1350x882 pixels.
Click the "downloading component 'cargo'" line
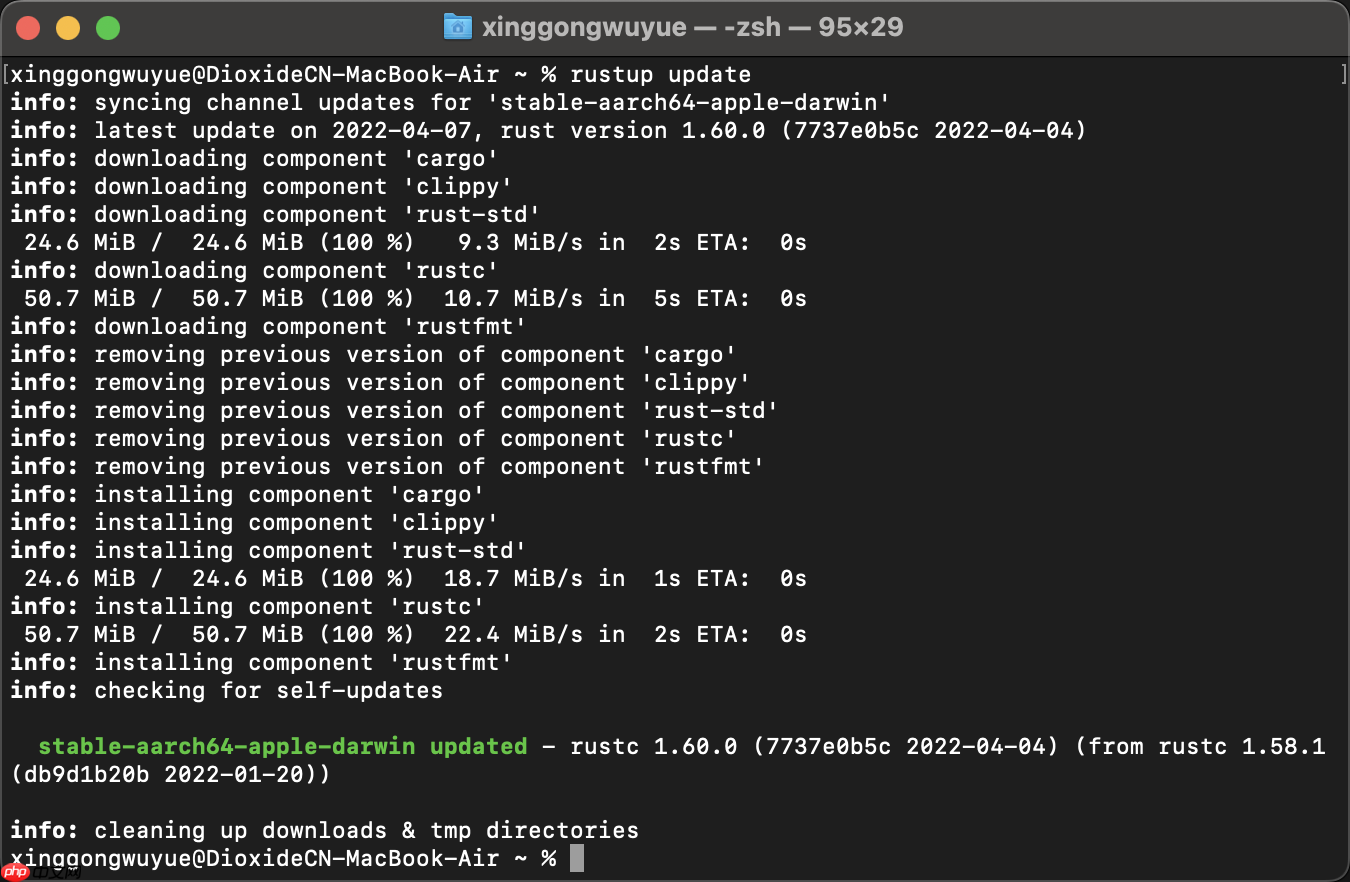point(296,159)
